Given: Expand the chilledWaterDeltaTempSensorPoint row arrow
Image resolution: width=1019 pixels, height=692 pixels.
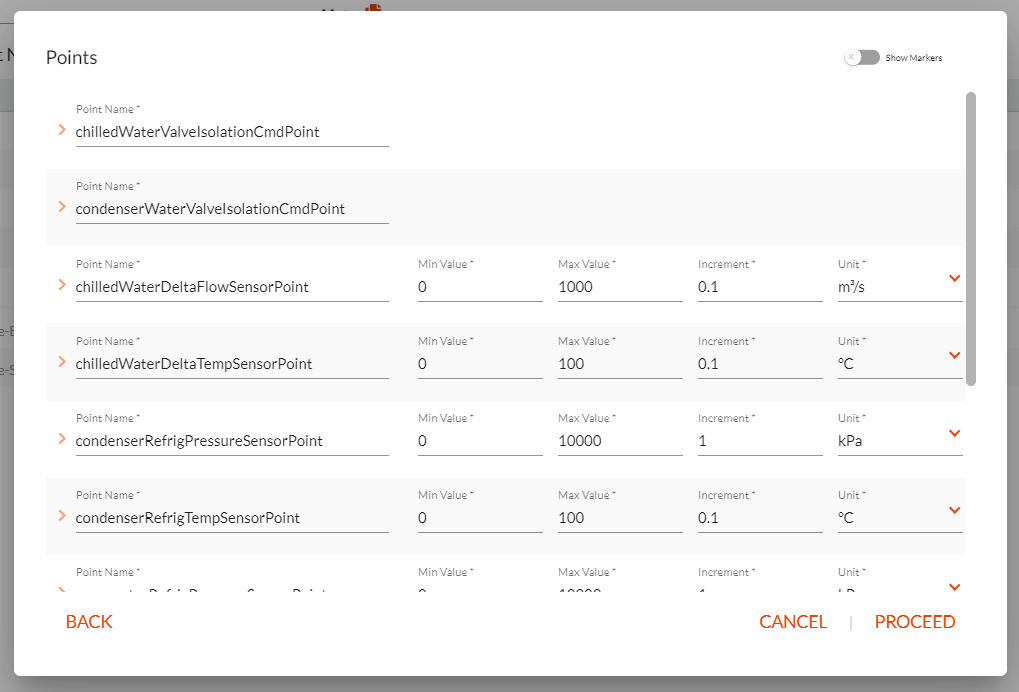Looking at the screenshot, I should point(62,361).
